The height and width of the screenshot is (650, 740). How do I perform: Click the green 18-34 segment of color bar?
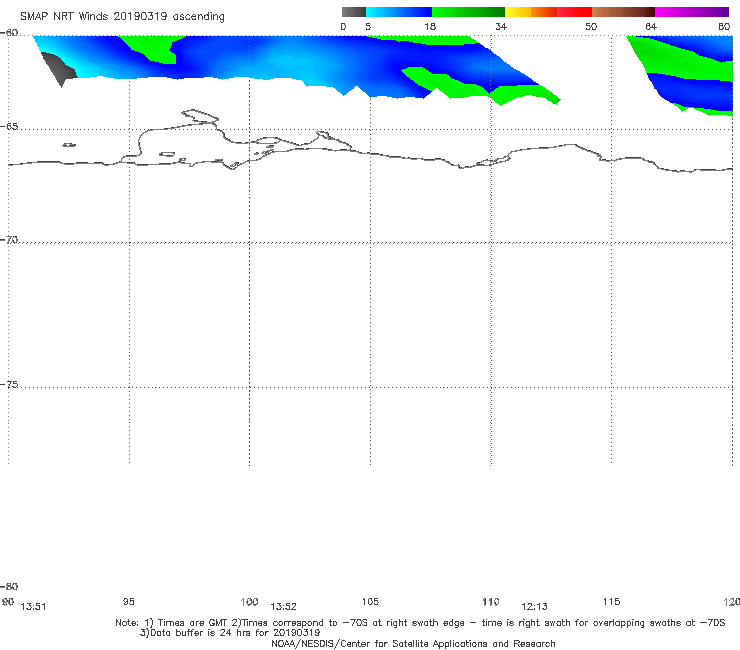(x=469, y=12)
